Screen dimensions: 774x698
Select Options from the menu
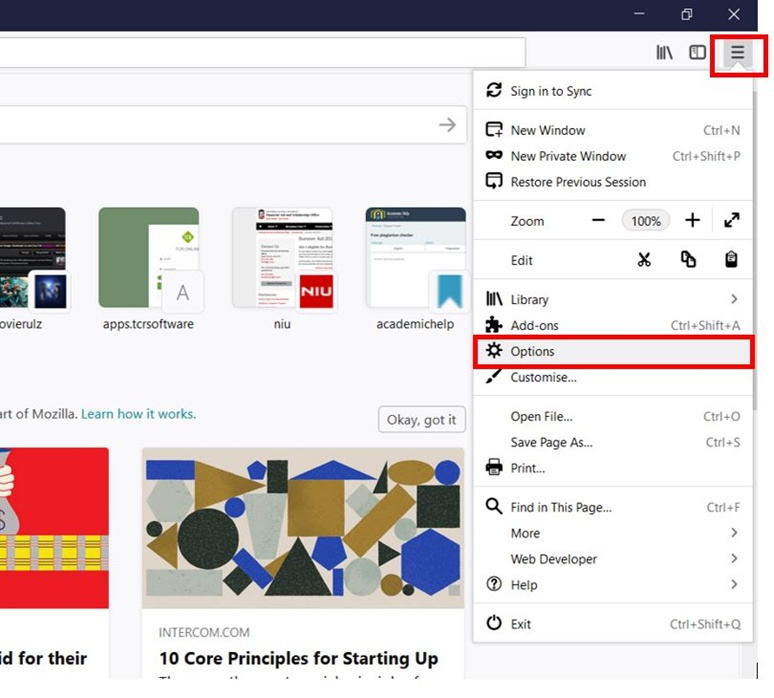[612, 352]
